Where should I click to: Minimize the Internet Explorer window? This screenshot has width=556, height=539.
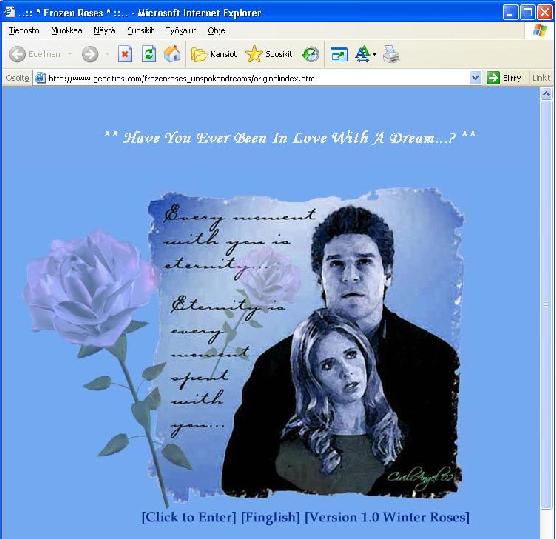tap(510, 12)
